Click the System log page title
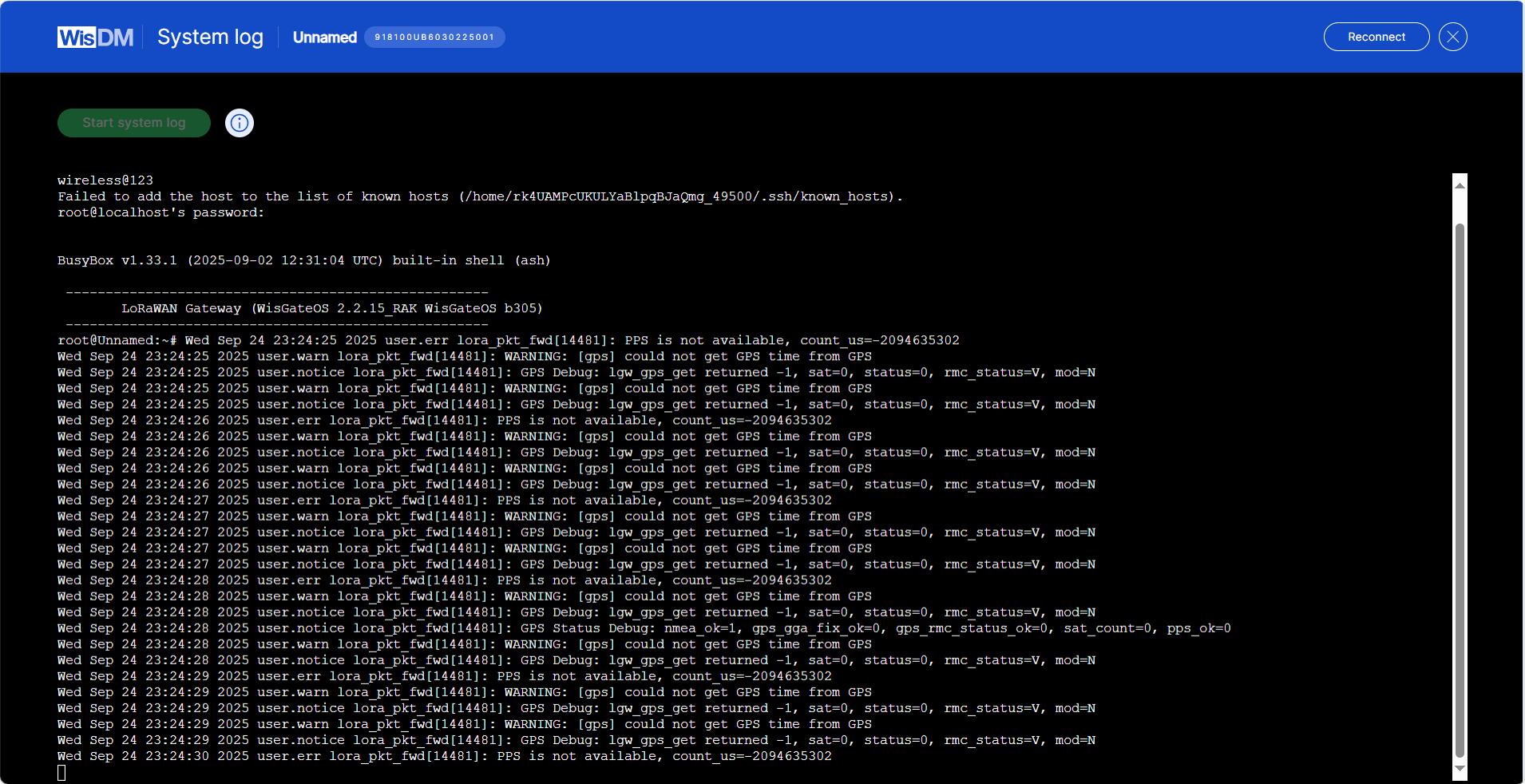1525x784 pixels. (x=210, y=37)
